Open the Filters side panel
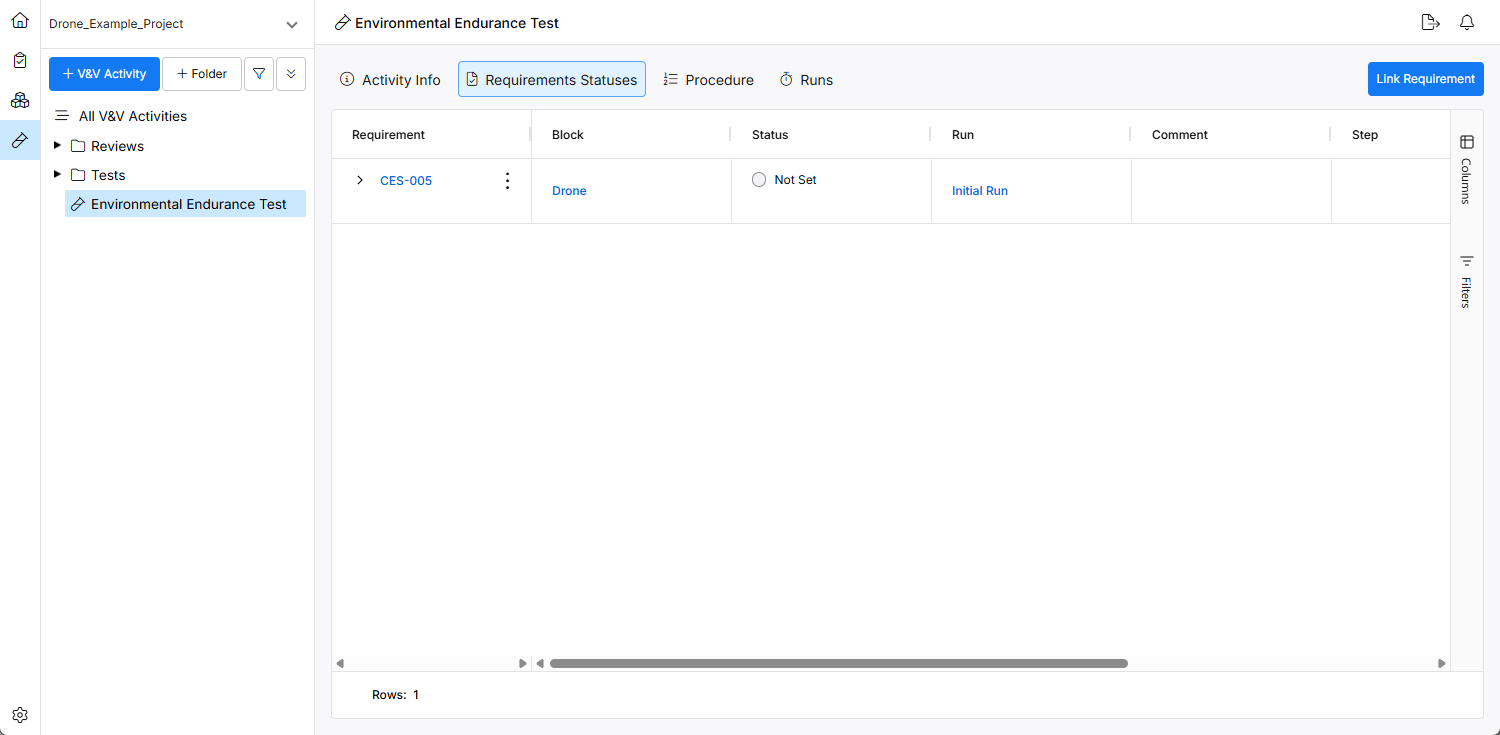This screenshot has width=1500, height=735. [1467, 281]
